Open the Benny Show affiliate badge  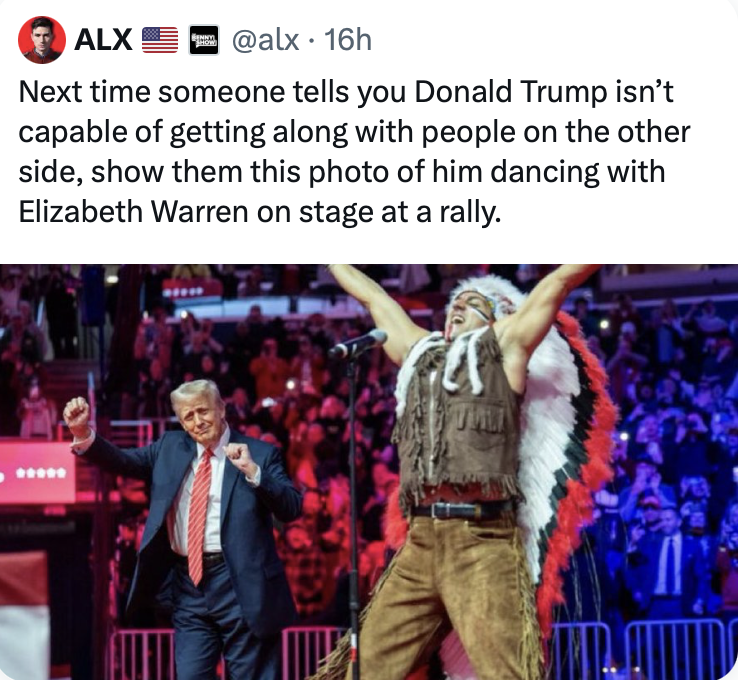[204, 40]
